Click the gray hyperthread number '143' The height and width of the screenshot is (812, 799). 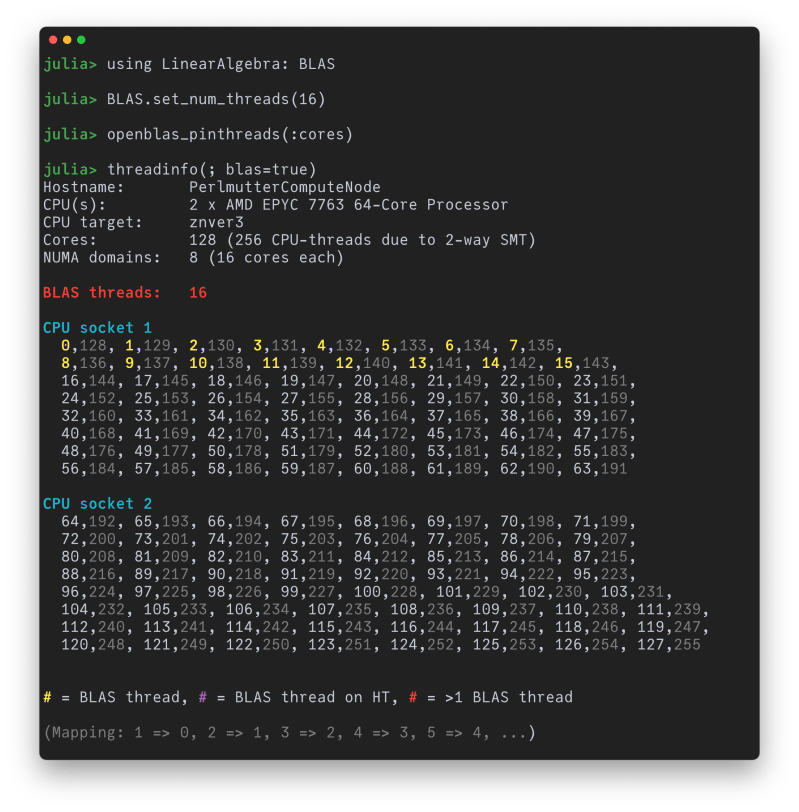(595, 363)
